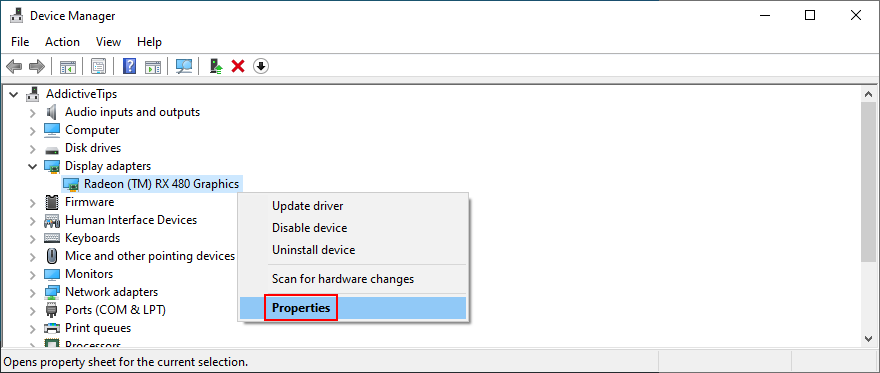Click the Show/Hide console tree icon
This screenshot has width=880, height=373.
(68, 66)
